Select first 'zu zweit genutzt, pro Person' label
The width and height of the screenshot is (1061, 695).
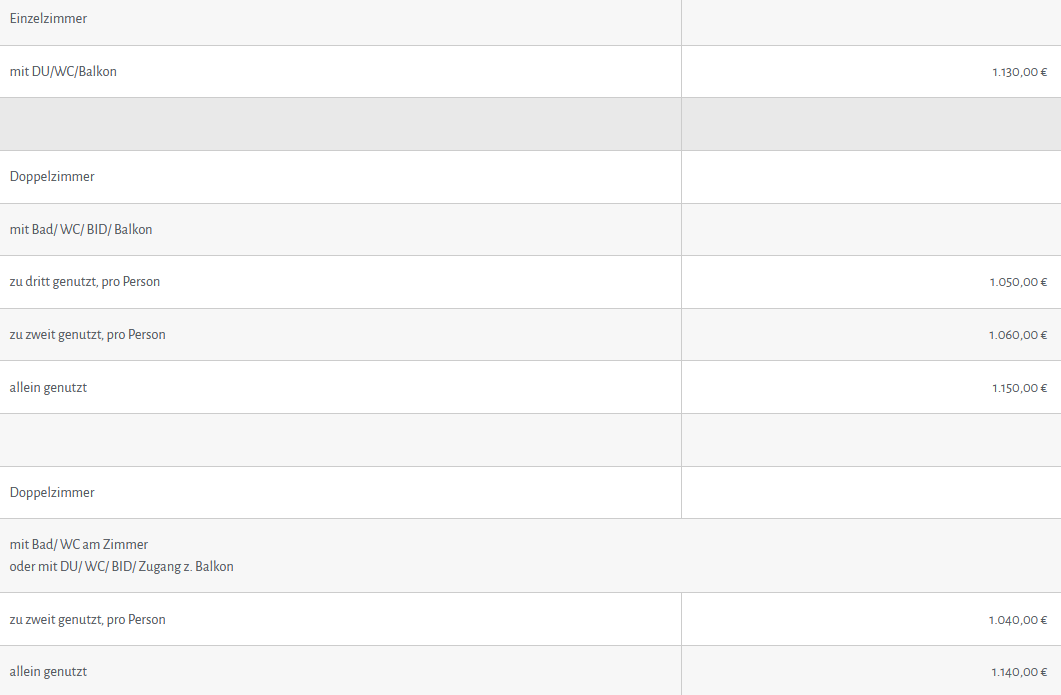(x=87, y=335)
